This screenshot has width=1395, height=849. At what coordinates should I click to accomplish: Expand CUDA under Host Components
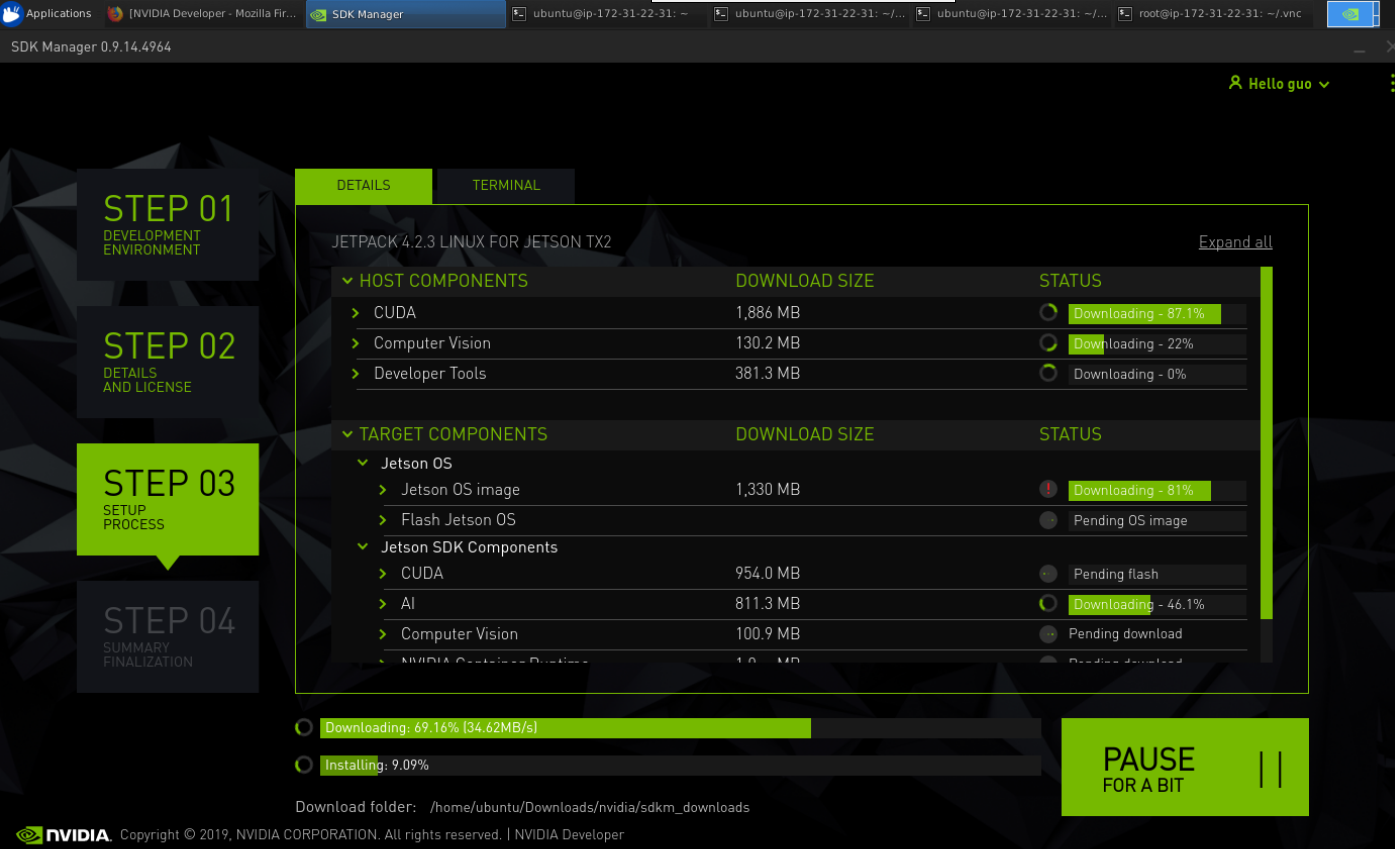[x=356, y=313]
